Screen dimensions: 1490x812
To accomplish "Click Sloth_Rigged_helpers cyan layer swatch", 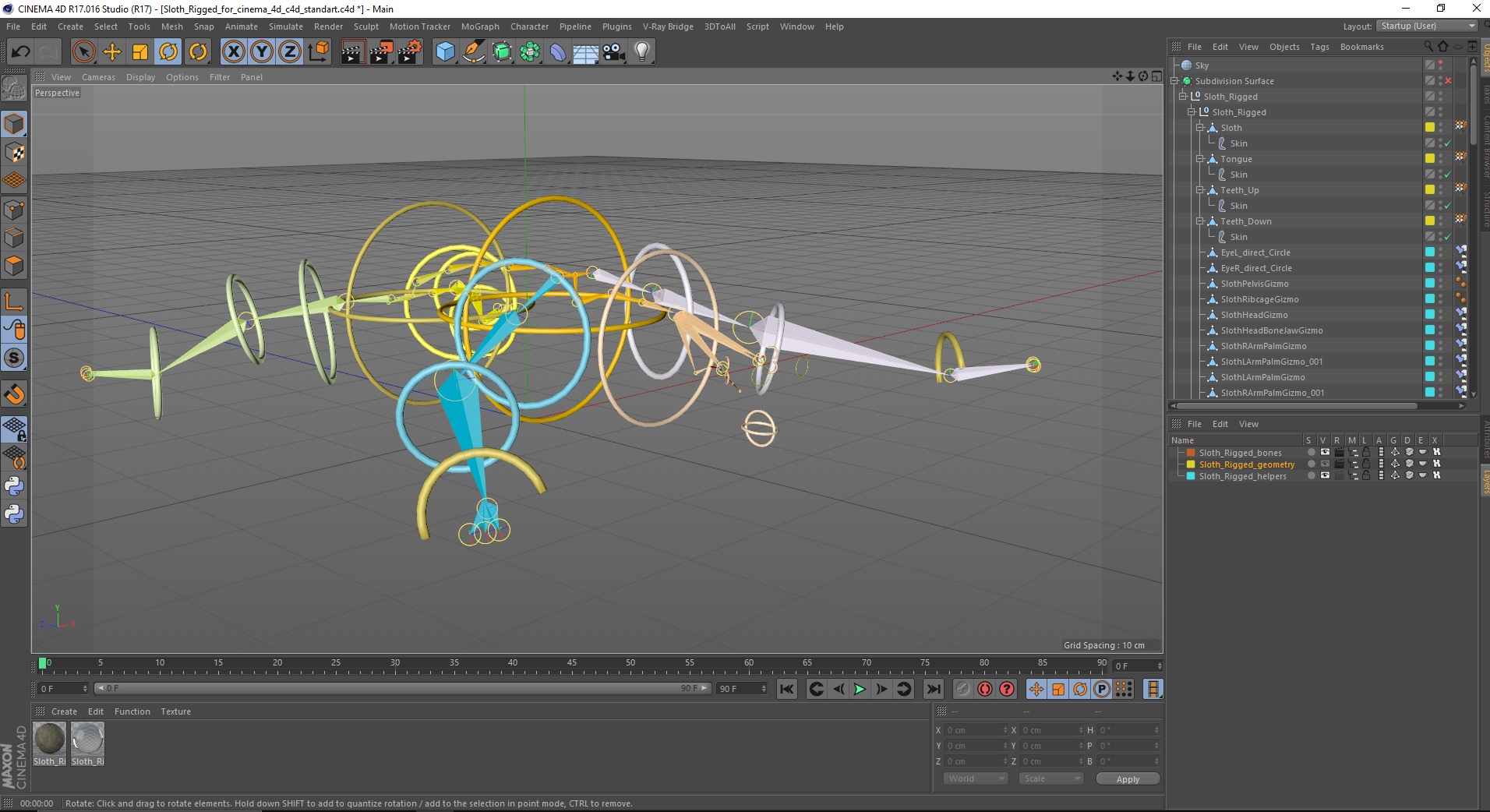I will click(1191, 476).
